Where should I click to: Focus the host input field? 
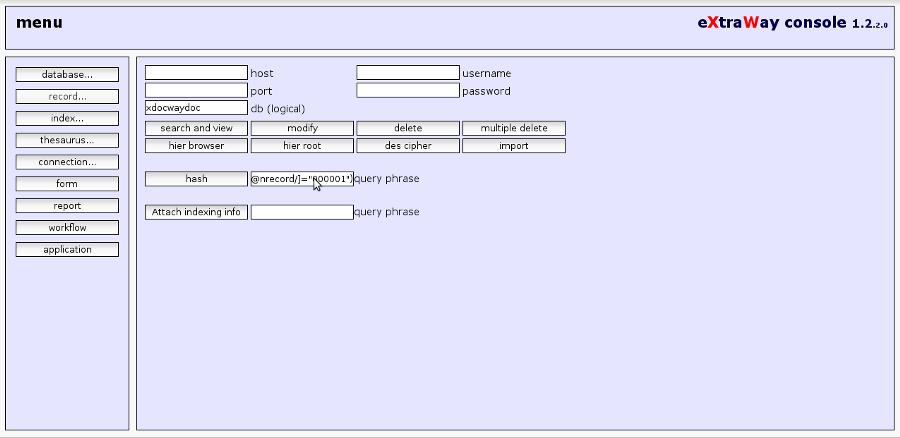196,73
